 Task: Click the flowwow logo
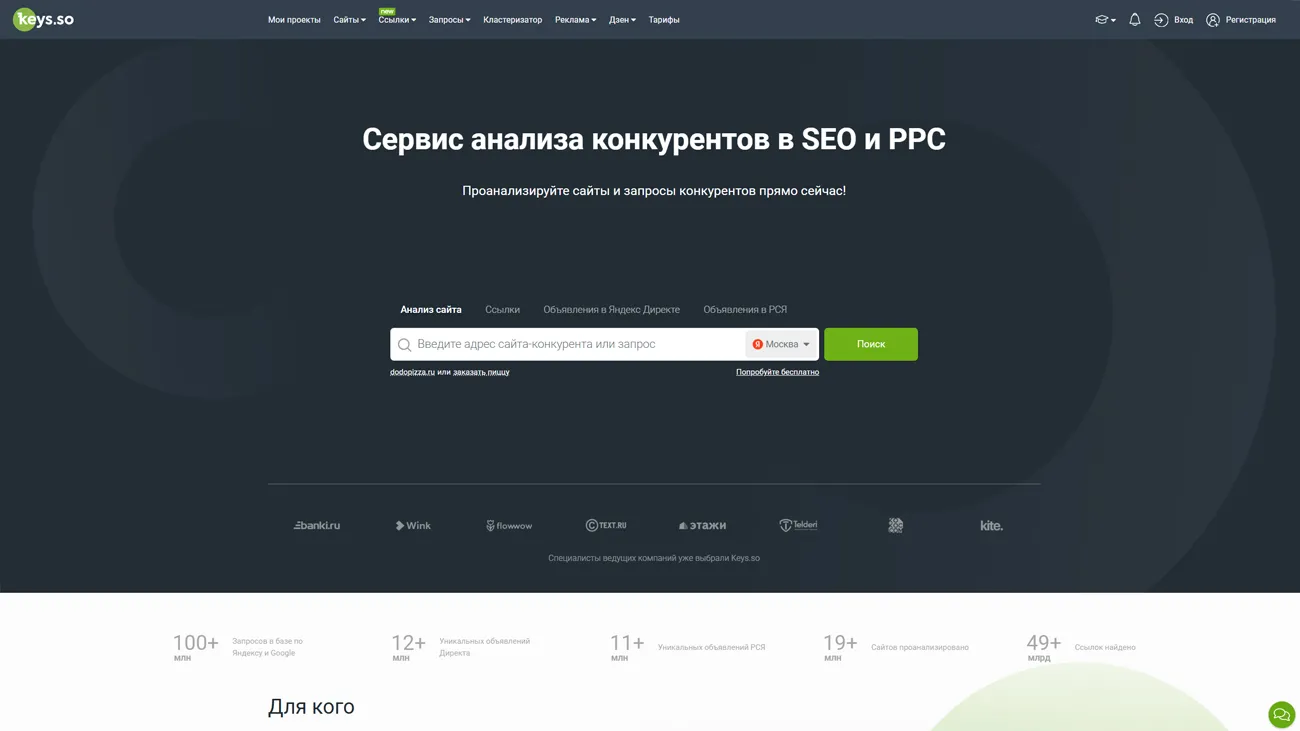(509, 525)
